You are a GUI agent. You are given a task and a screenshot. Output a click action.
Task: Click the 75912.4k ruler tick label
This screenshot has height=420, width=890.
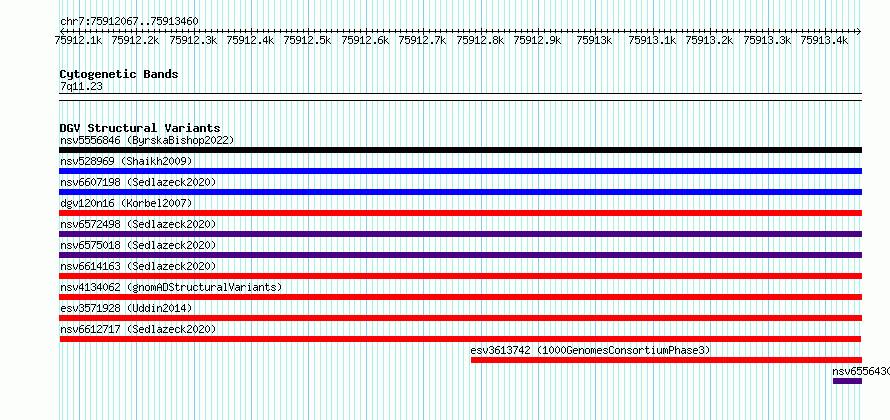click(251, 40)
